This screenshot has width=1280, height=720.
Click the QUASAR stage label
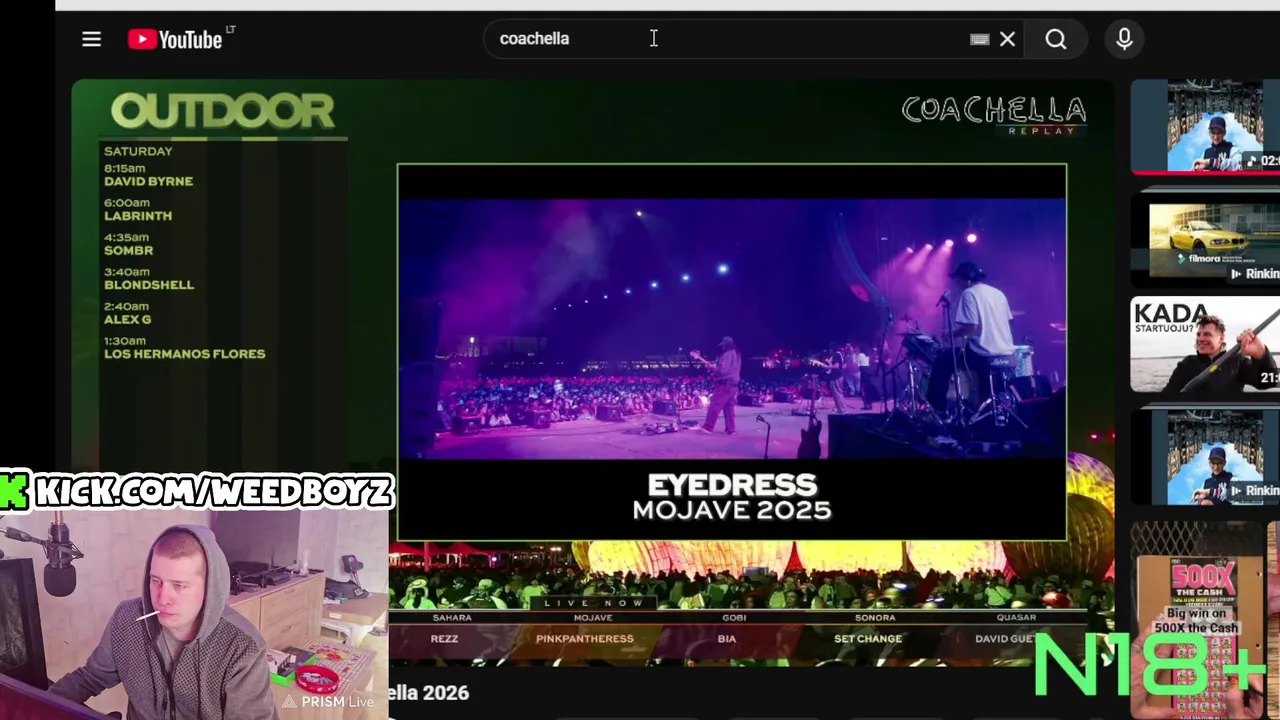pyautogui.click(x=1016, y=618)
